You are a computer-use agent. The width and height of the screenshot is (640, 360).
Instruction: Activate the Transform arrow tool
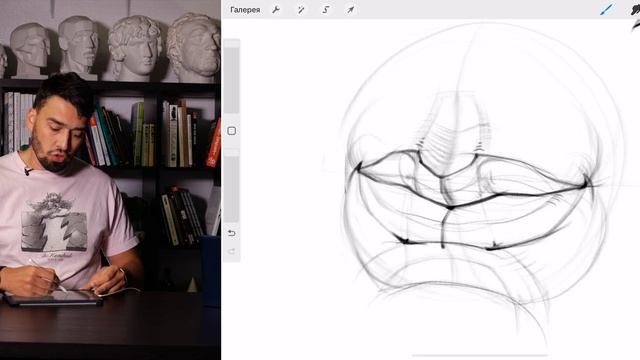click(x=351, y=10)
